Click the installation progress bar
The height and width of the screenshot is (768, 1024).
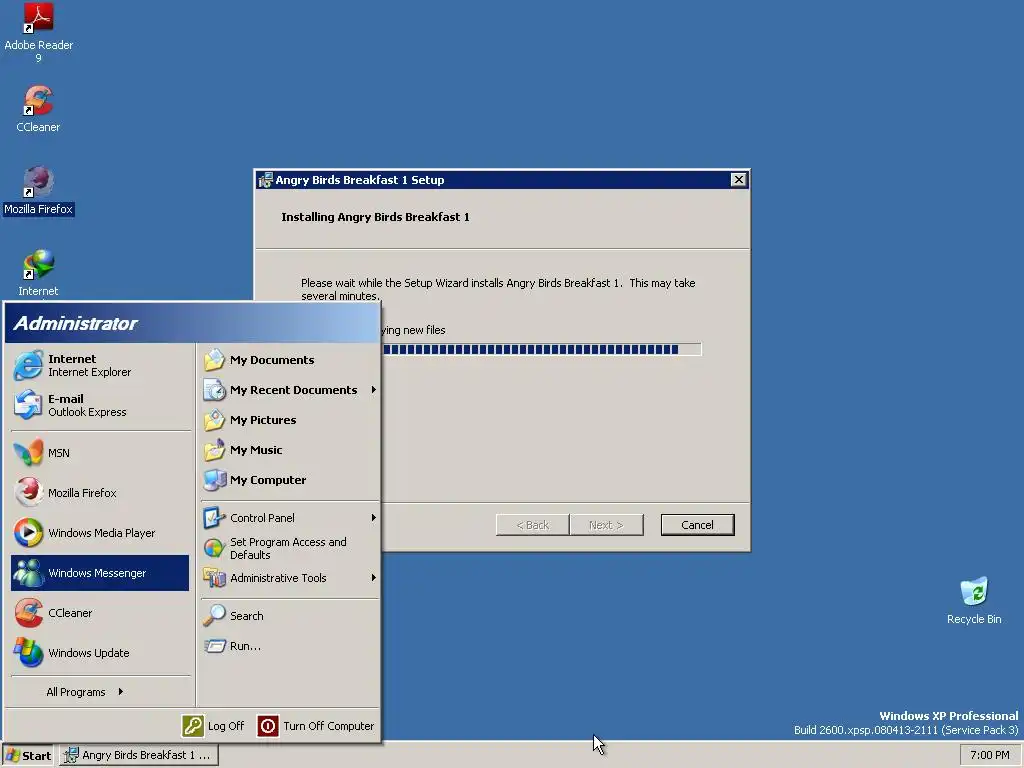[x=541, y=349]
